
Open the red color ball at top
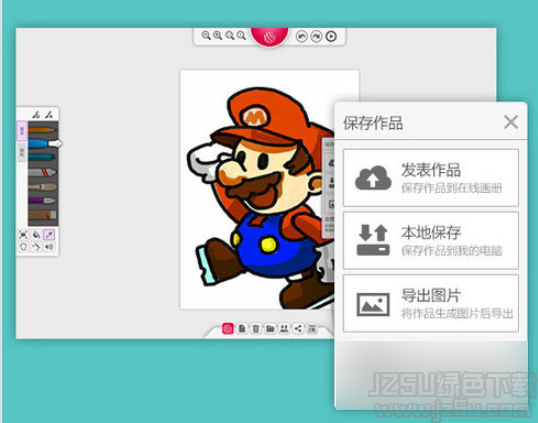tap(269, 36)
